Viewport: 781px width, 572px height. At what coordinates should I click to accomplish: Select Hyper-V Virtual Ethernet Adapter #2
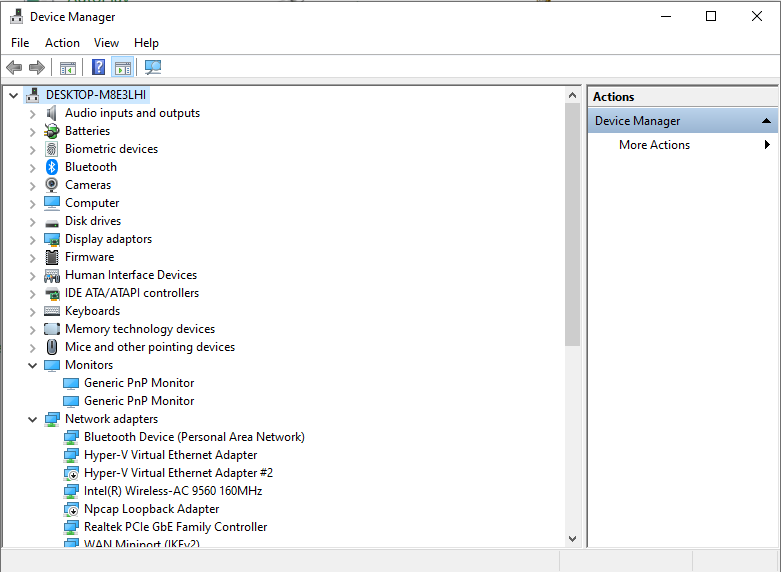coord(178,473)
